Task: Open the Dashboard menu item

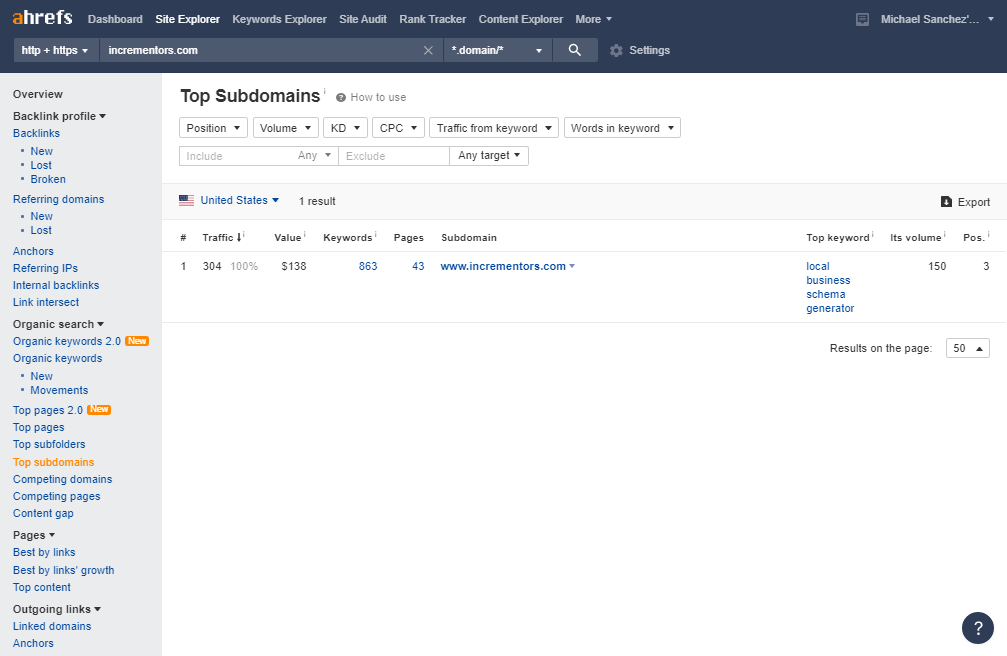Action: (115, 19)
